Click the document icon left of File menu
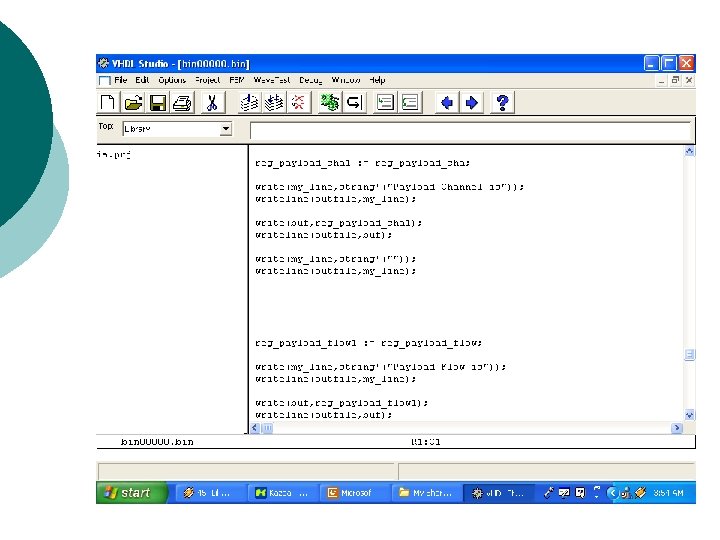720x540 pixels. click(x=105, y=80)
